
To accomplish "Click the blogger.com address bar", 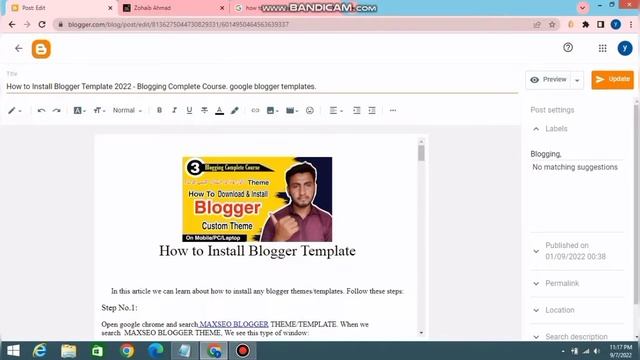I will (294, 24).
